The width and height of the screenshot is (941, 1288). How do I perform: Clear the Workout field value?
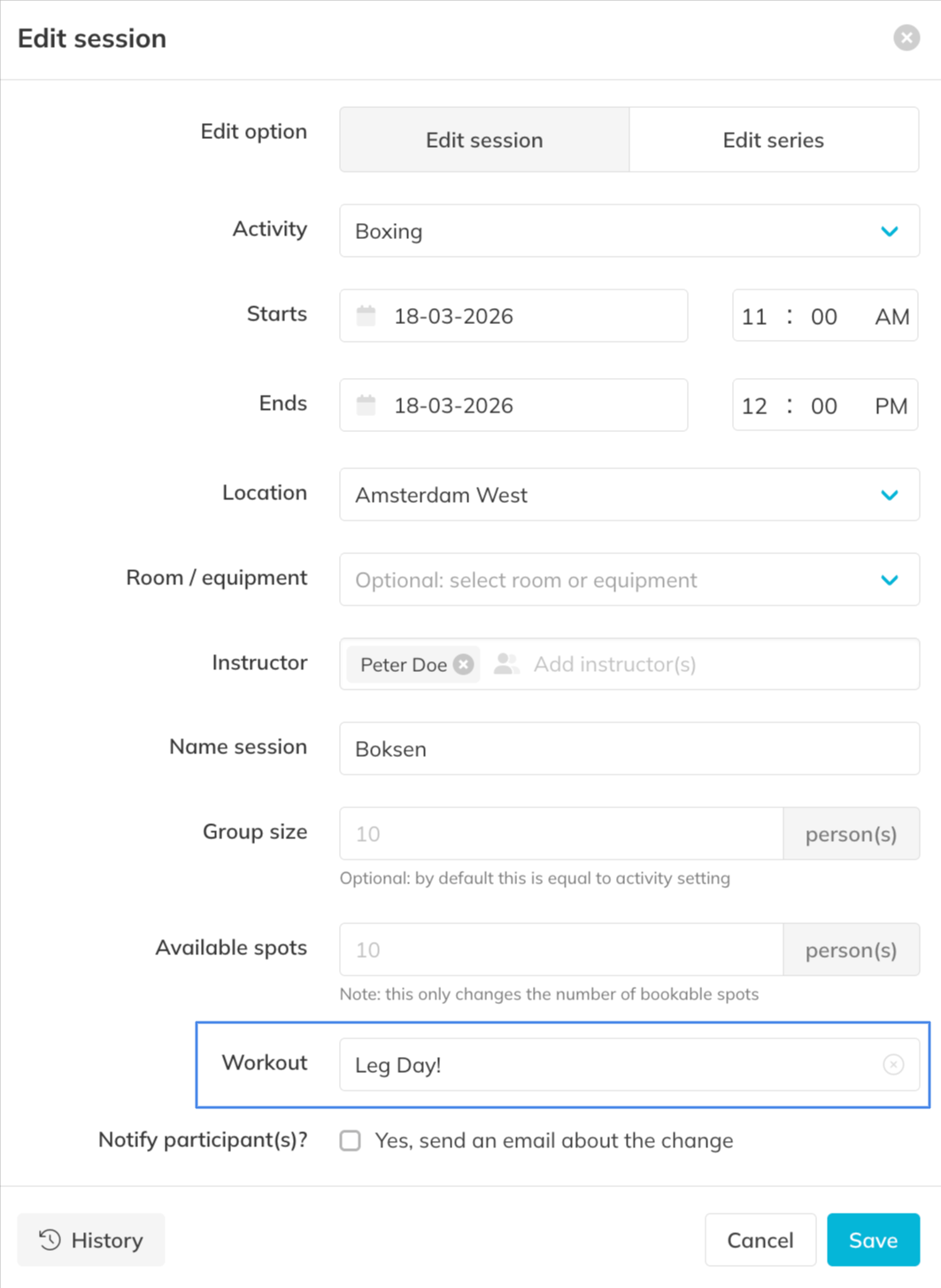[893, 1064]
